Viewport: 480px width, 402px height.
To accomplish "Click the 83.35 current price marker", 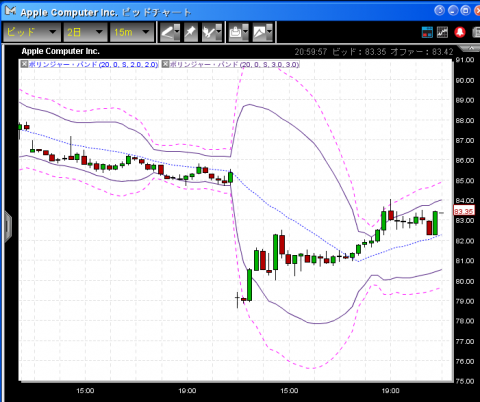I will pos(464,211).
